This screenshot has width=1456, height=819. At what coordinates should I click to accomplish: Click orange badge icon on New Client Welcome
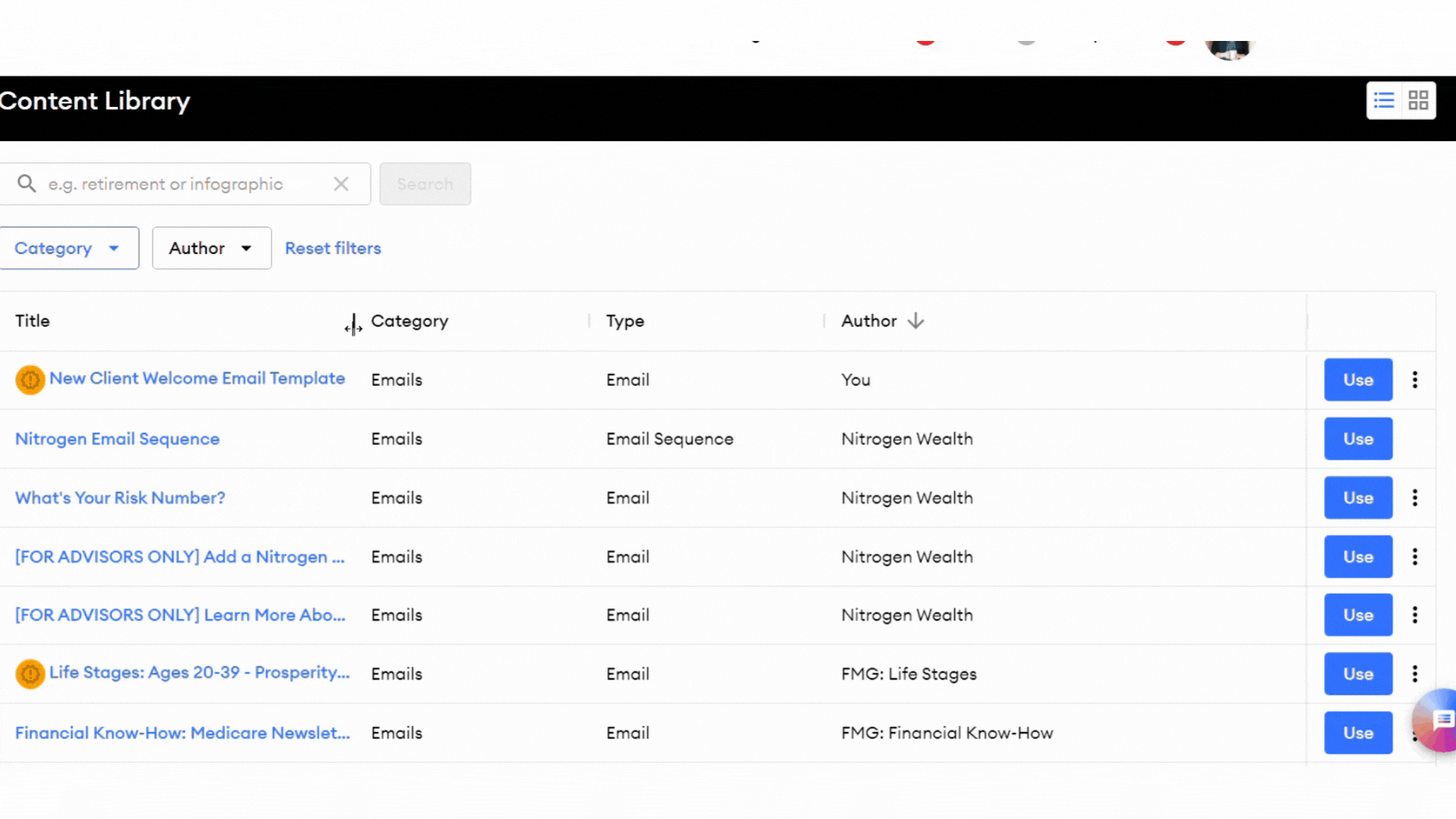[30, 379]
